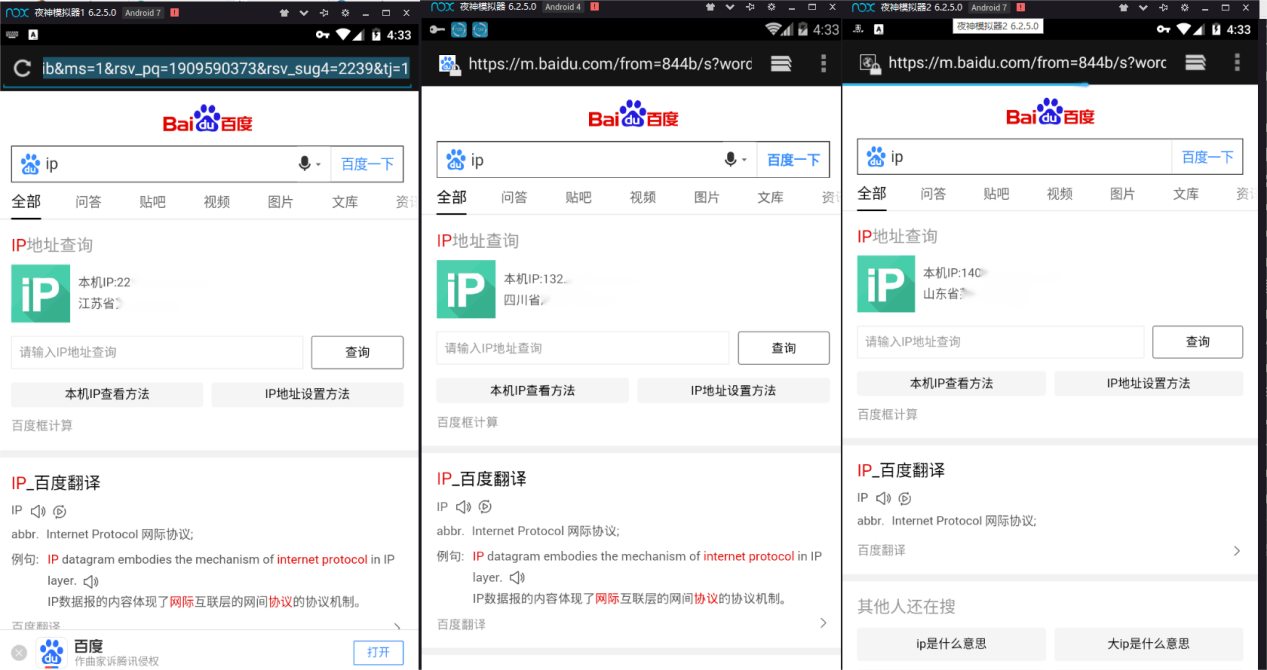
Task: Dismiss the Baidu app banner with the X icon
Action: 19,653
